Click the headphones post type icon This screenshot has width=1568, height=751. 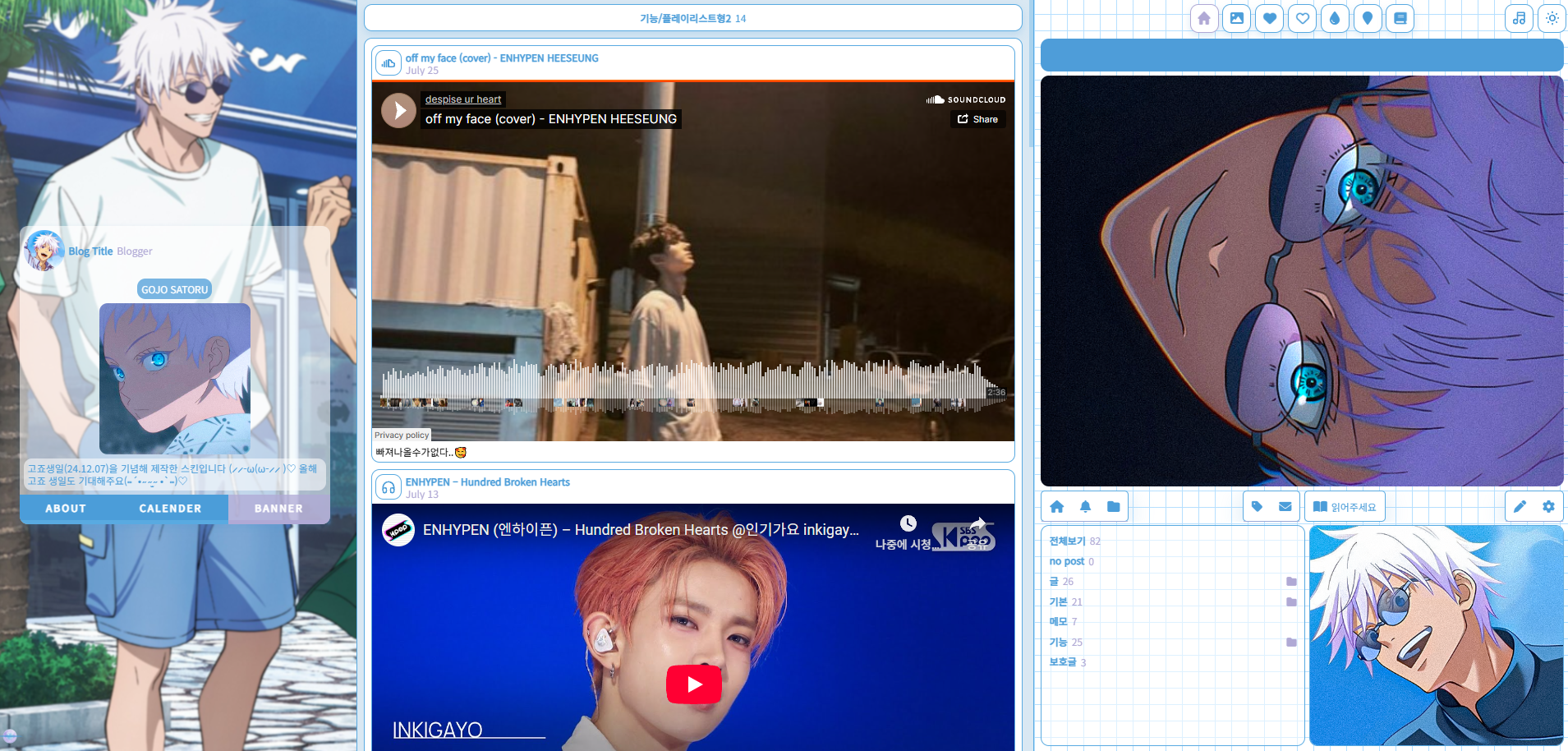pyautogui.click(x=389, y=487)
